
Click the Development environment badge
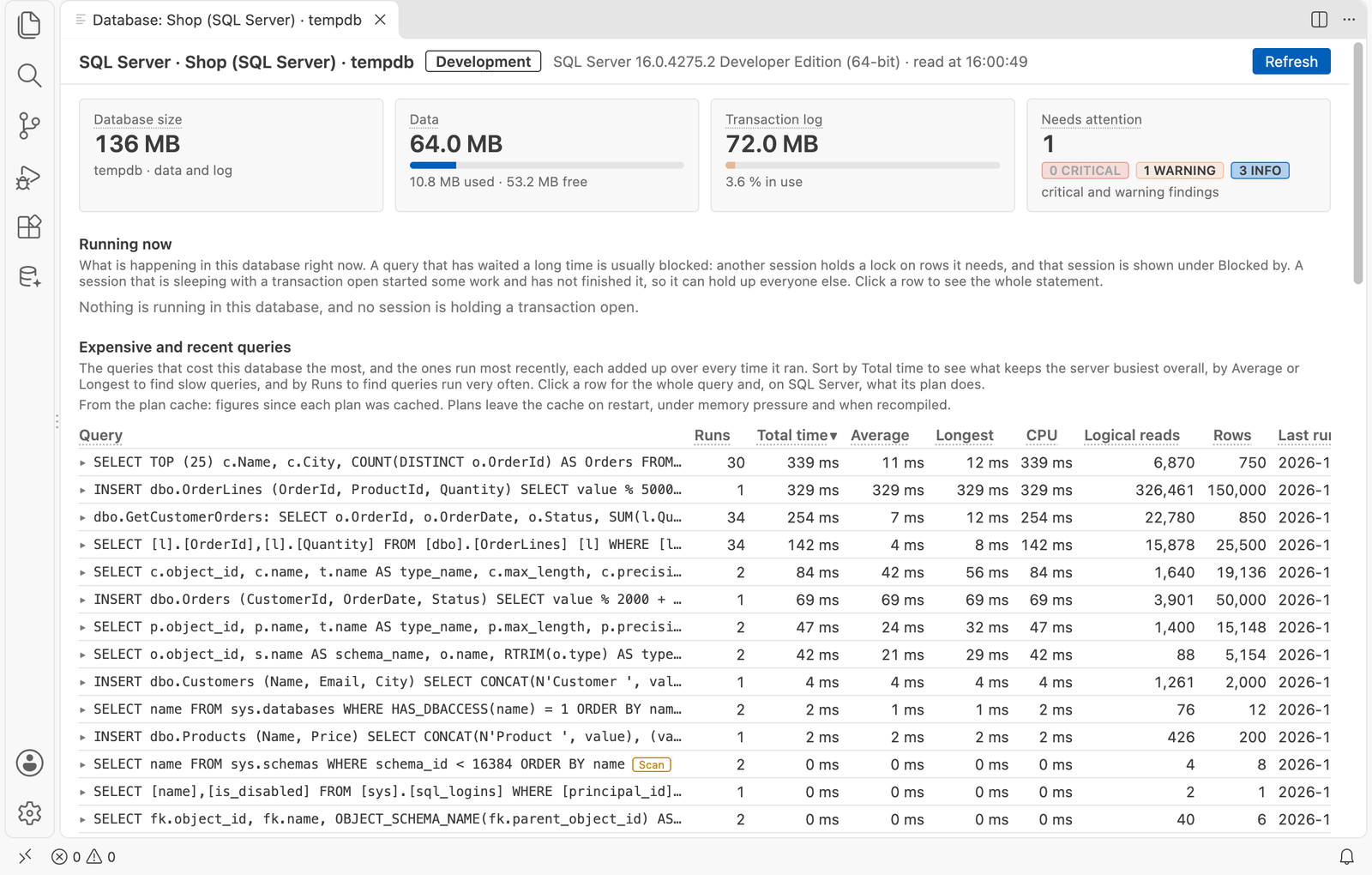click(x=483, y=62)
